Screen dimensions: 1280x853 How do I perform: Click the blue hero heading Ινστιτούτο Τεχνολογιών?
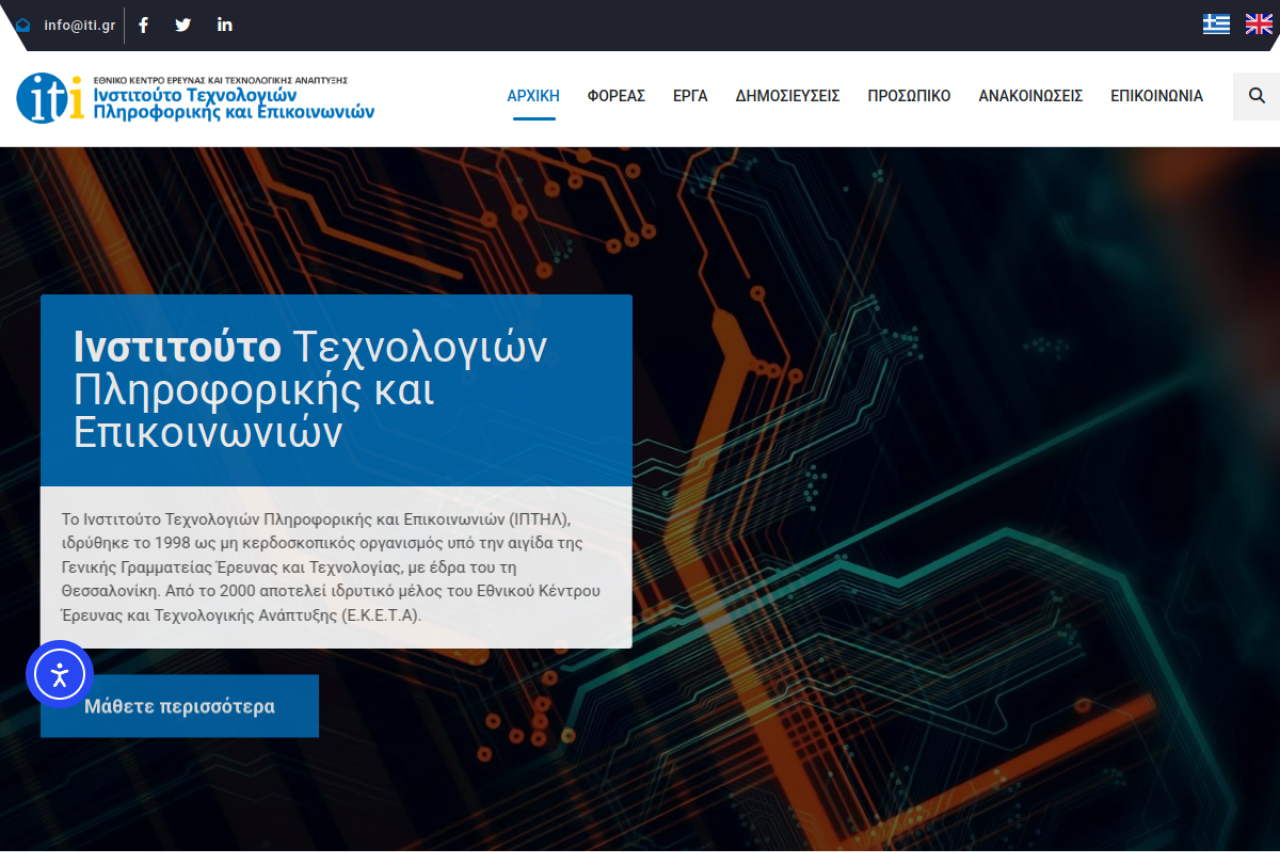click(310, 389)
